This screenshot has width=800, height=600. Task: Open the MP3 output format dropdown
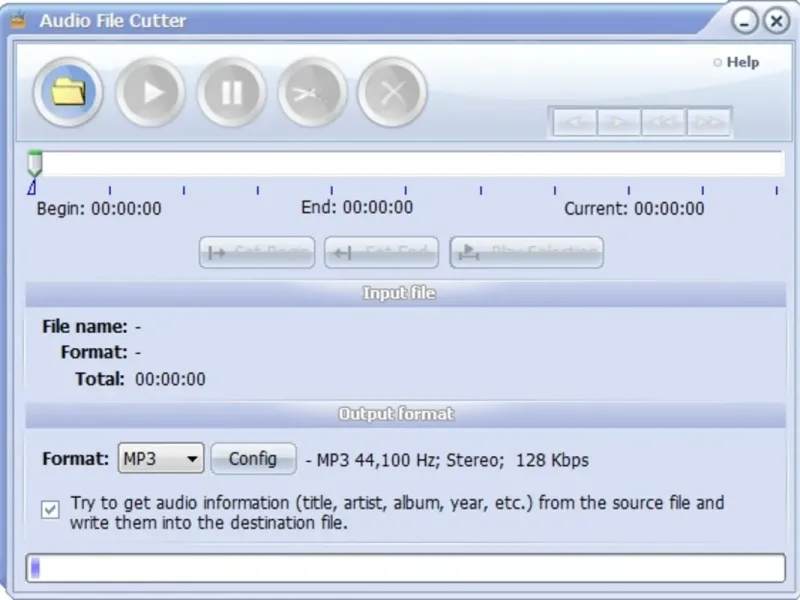161,458
